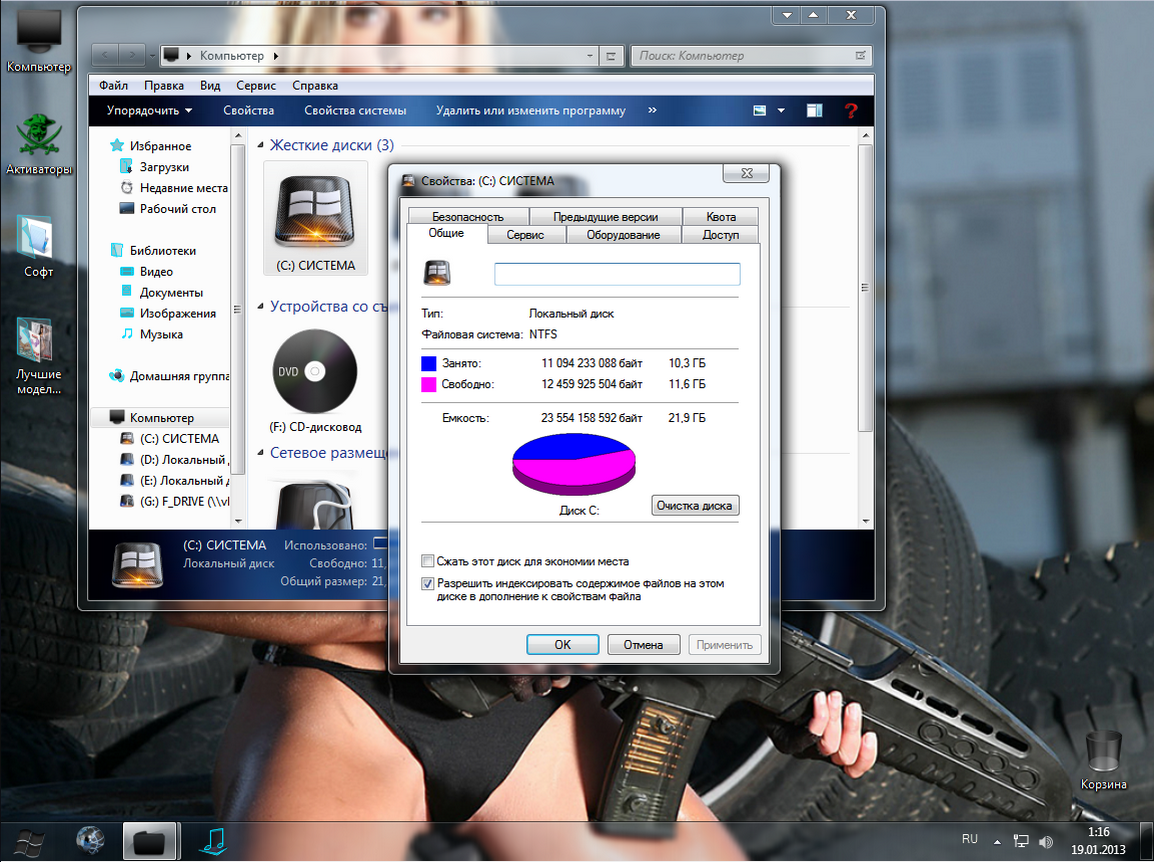
Task: Uncheck Разрешить индексировать содержимое checkbox
Action: pos(428,584)
